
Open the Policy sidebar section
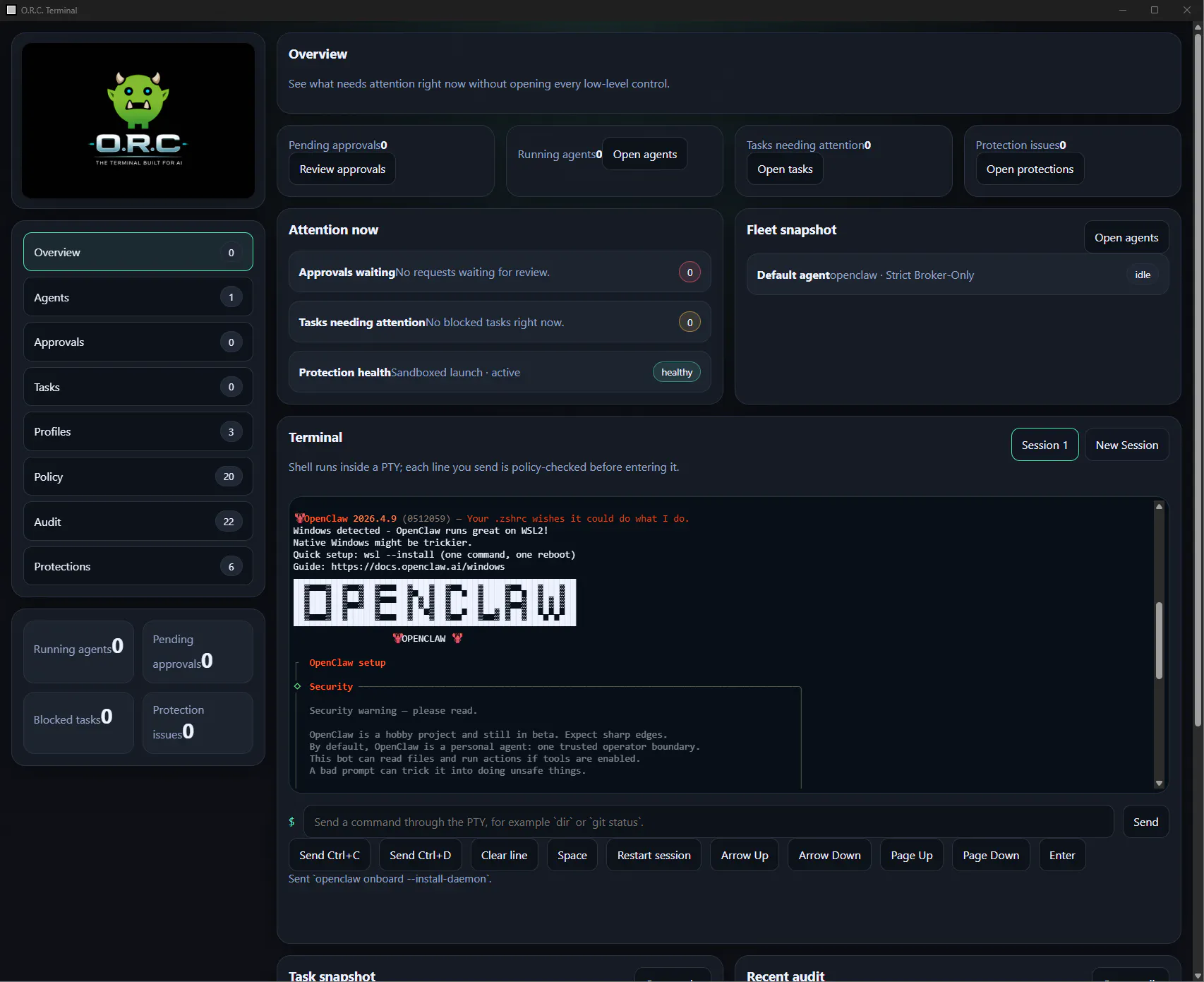point(138,477)
